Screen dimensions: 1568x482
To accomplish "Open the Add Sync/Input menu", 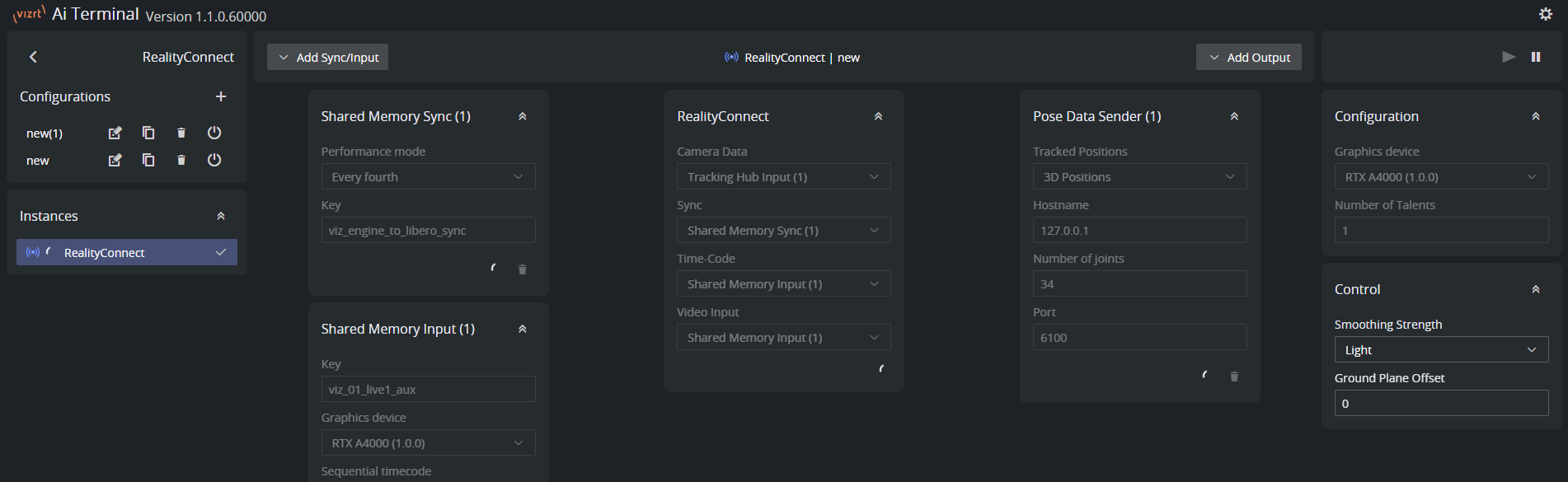I will pos(327,57).
